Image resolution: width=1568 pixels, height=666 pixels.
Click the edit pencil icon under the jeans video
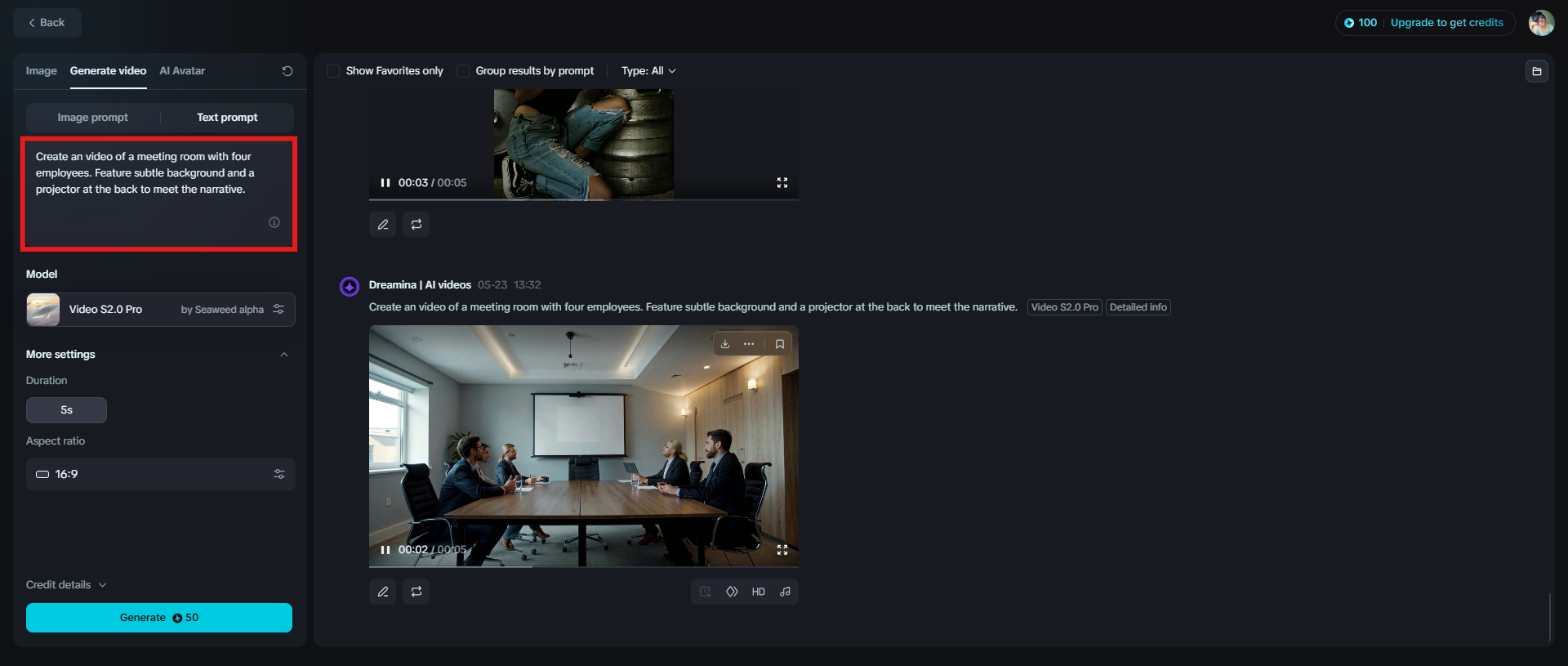[x=383, y=224]
